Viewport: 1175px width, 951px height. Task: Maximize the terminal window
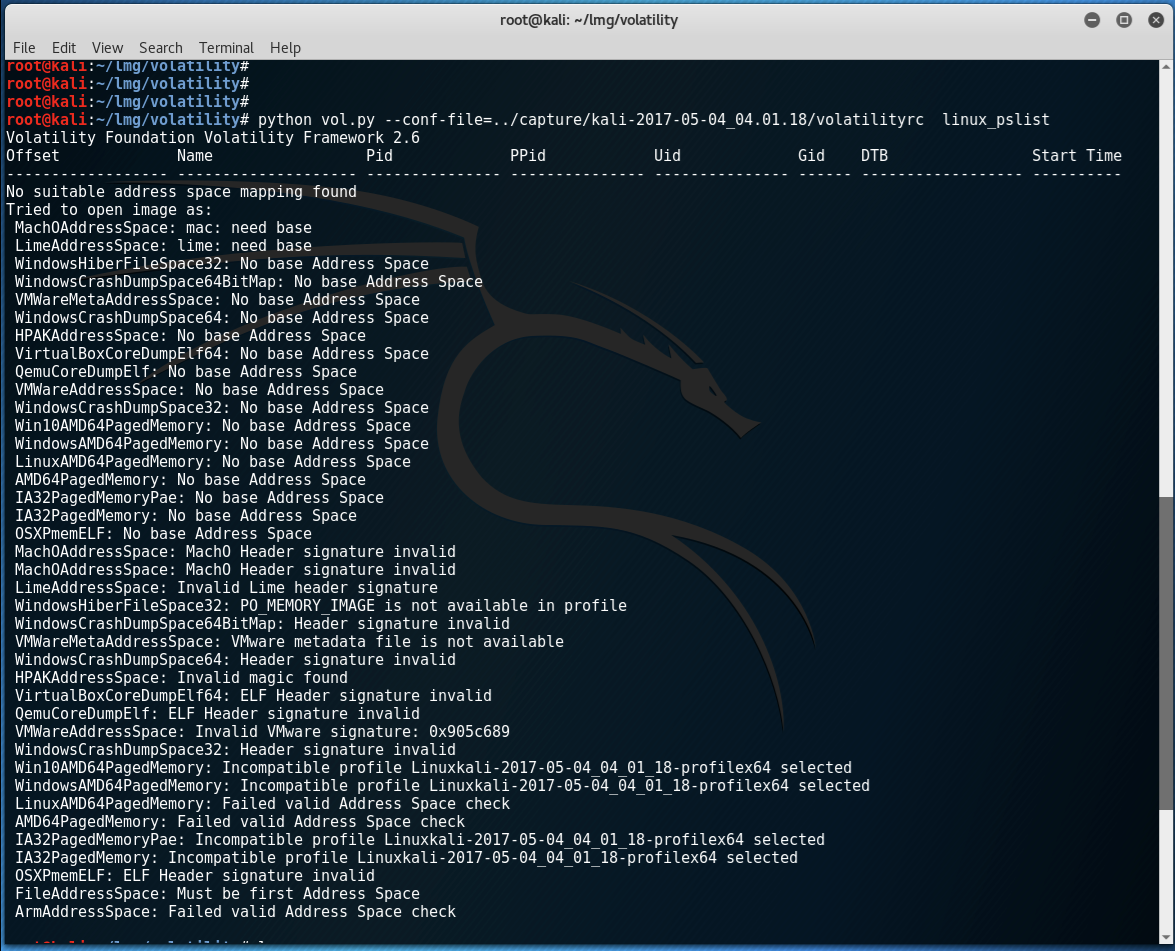[1124, 20]
